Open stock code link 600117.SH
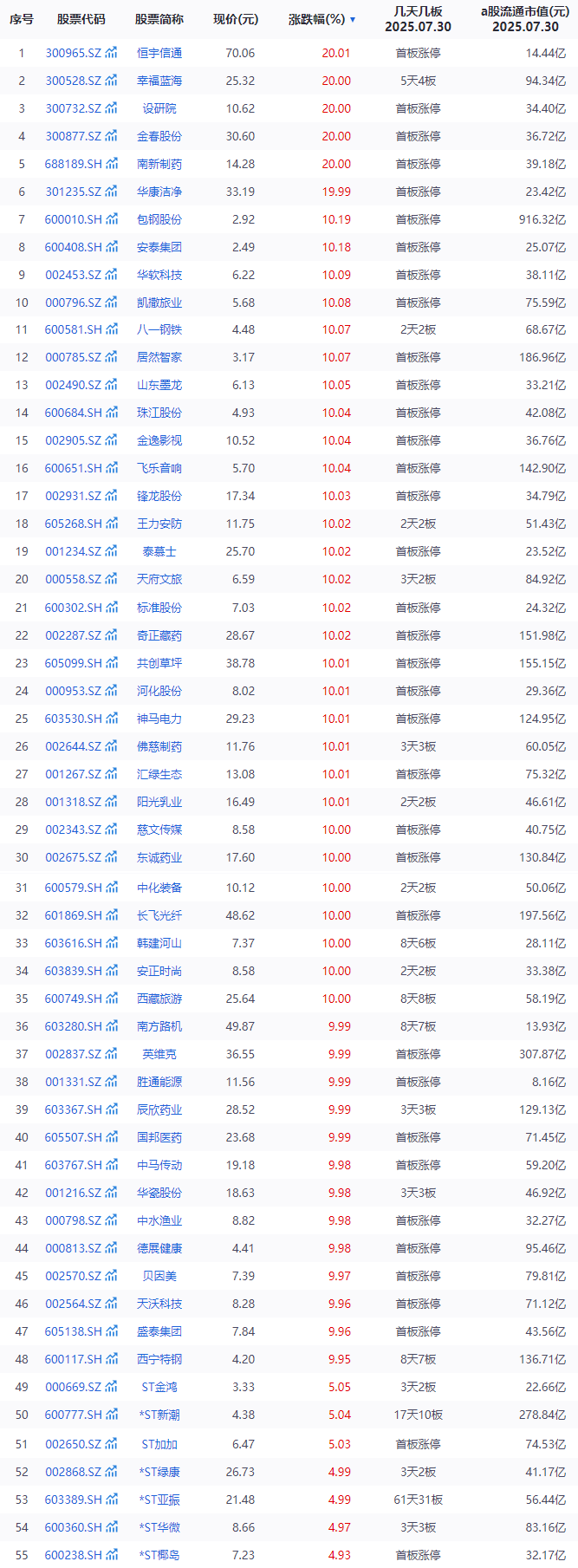Image resolution: width=578 pixels, height=1568 pixels. tap(73, 1359)
